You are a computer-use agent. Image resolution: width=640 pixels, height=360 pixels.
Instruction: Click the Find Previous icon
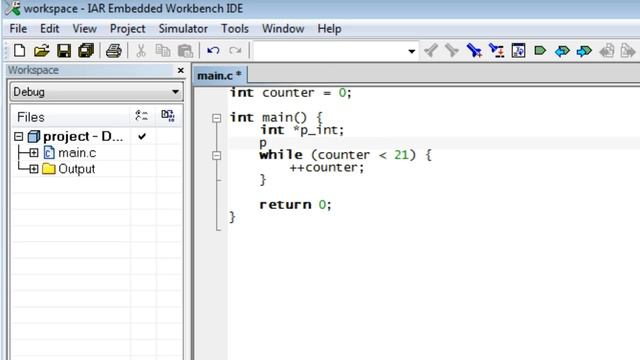click(431, 51)
